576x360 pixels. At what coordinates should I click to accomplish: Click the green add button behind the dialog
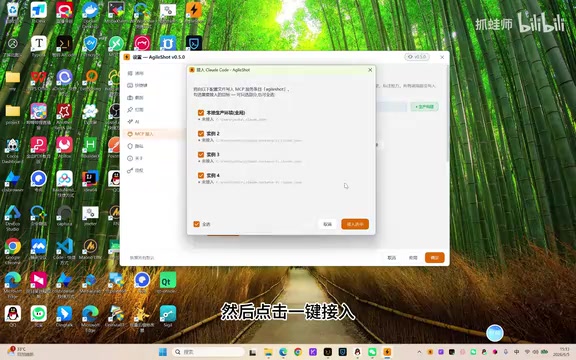point(424,107)
